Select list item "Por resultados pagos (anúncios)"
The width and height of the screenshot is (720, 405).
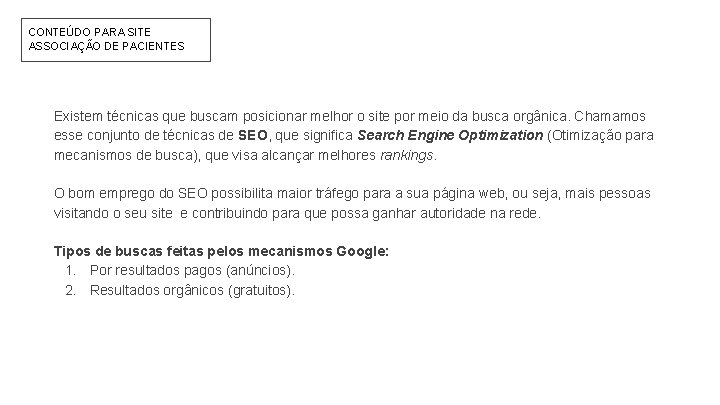pyautogui.click(x=192, y=270)
